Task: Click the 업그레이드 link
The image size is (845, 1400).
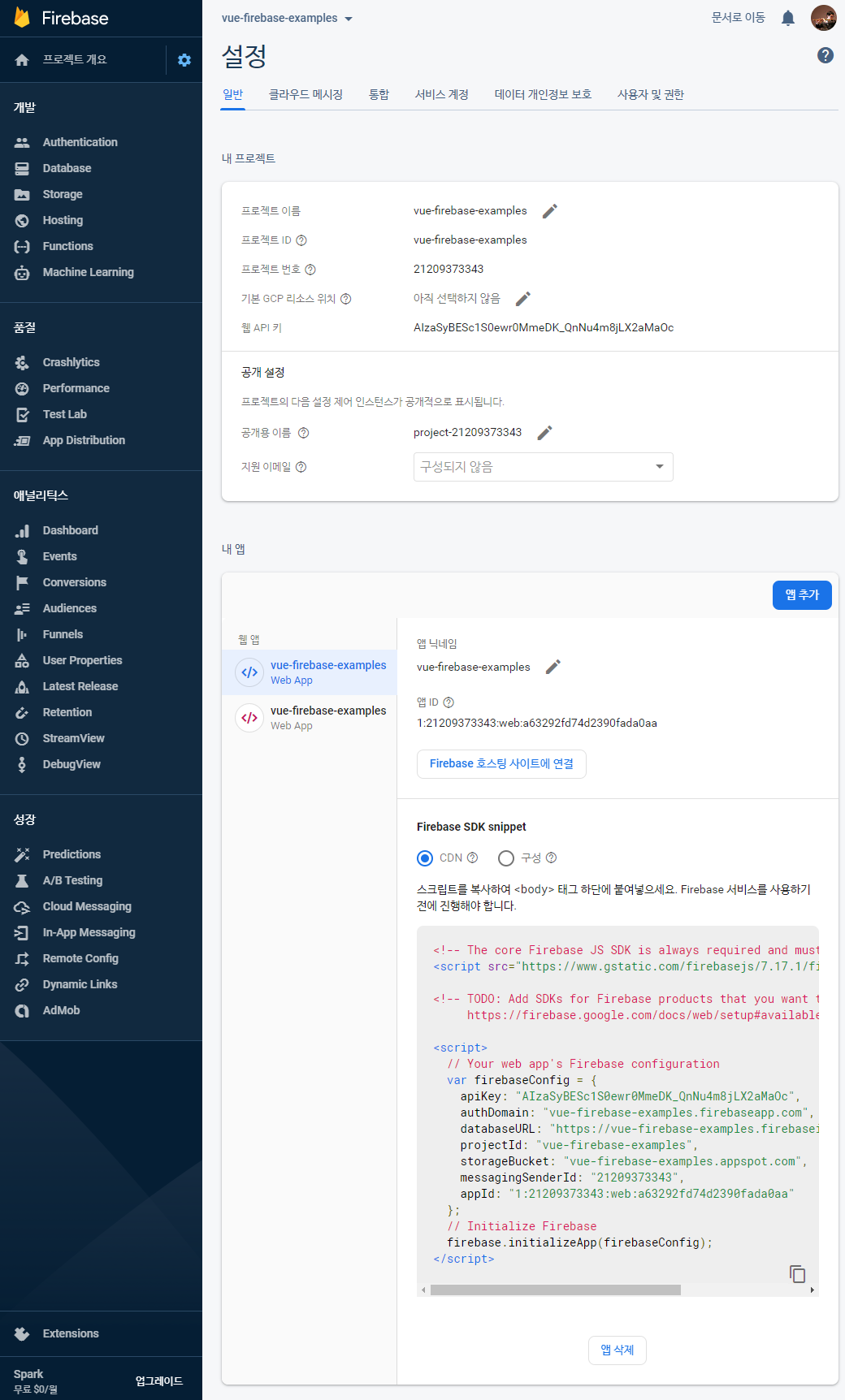Action: (159, 1381)
